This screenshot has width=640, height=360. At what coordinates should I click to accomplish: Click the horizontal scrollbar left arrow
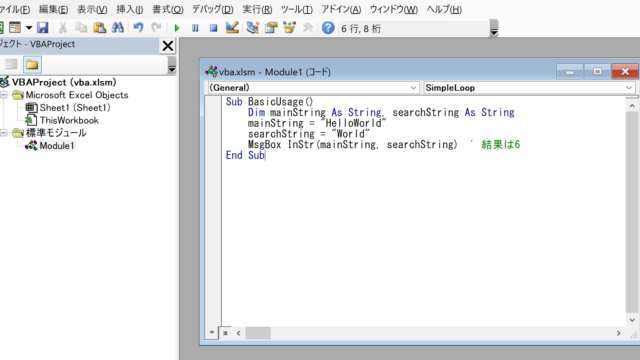[x=239, y=333]
